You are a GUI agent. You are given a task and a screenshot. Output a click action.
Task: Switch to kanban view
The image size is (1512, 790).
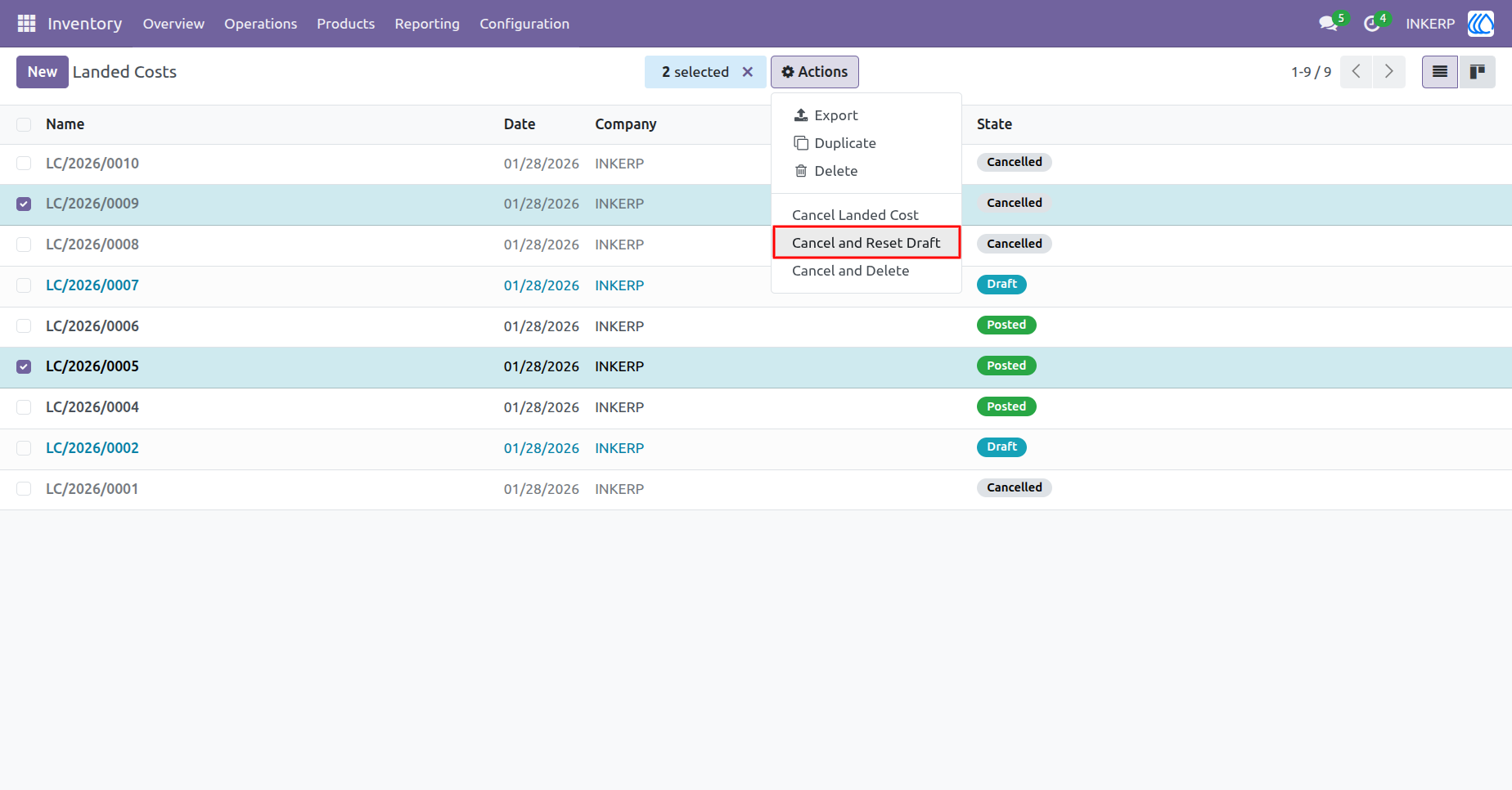[x=1477, y=72]
